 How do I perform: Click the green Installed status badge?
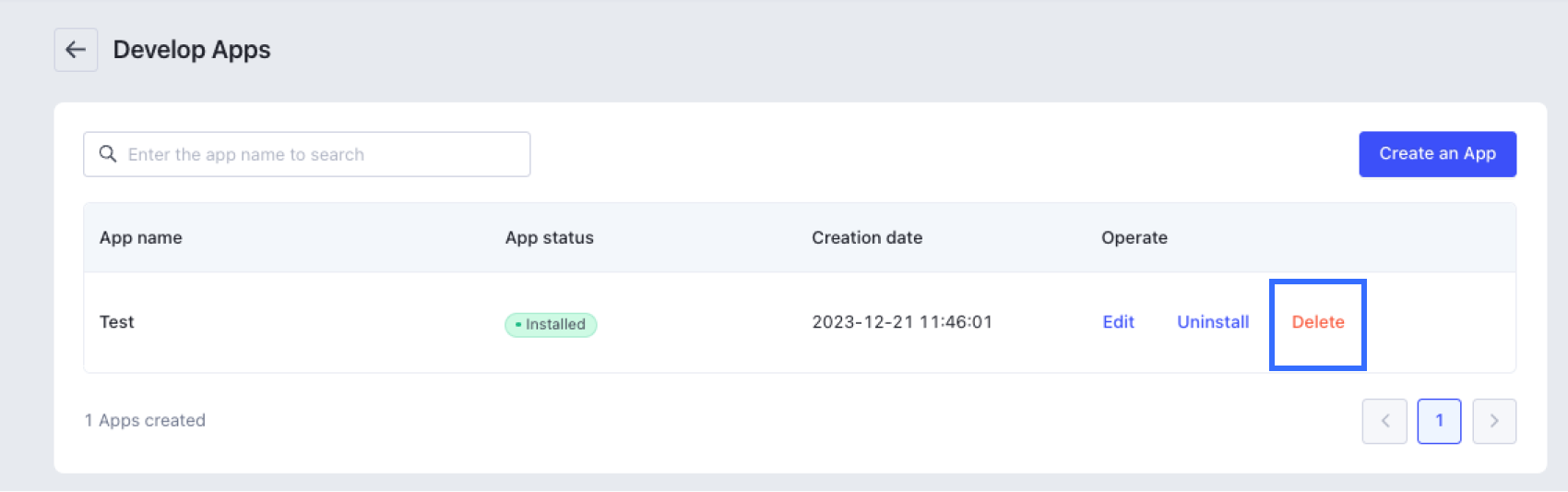pos(551,324)
